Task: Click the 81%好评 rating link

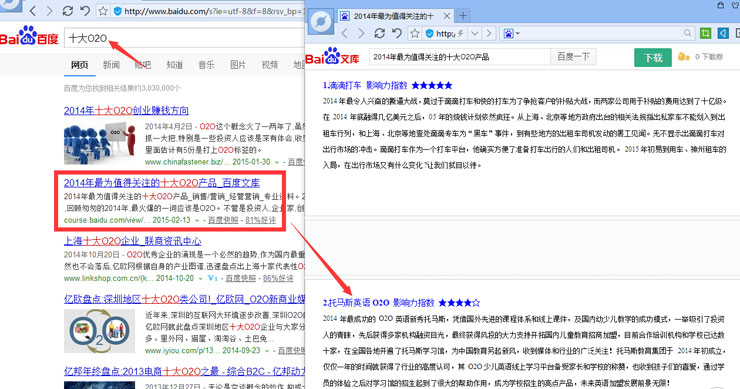Action: coord(261,220)
